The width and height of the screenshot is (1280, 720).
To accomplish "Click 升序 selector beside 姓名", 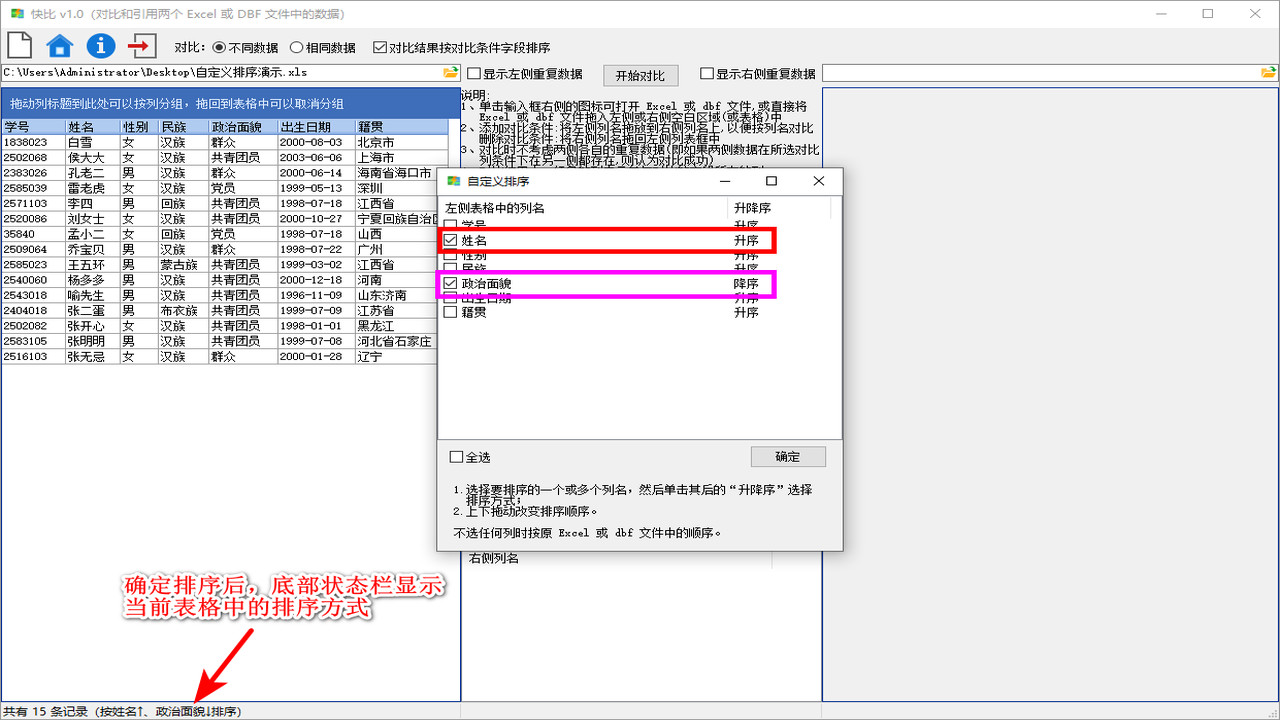I will 747,240.
